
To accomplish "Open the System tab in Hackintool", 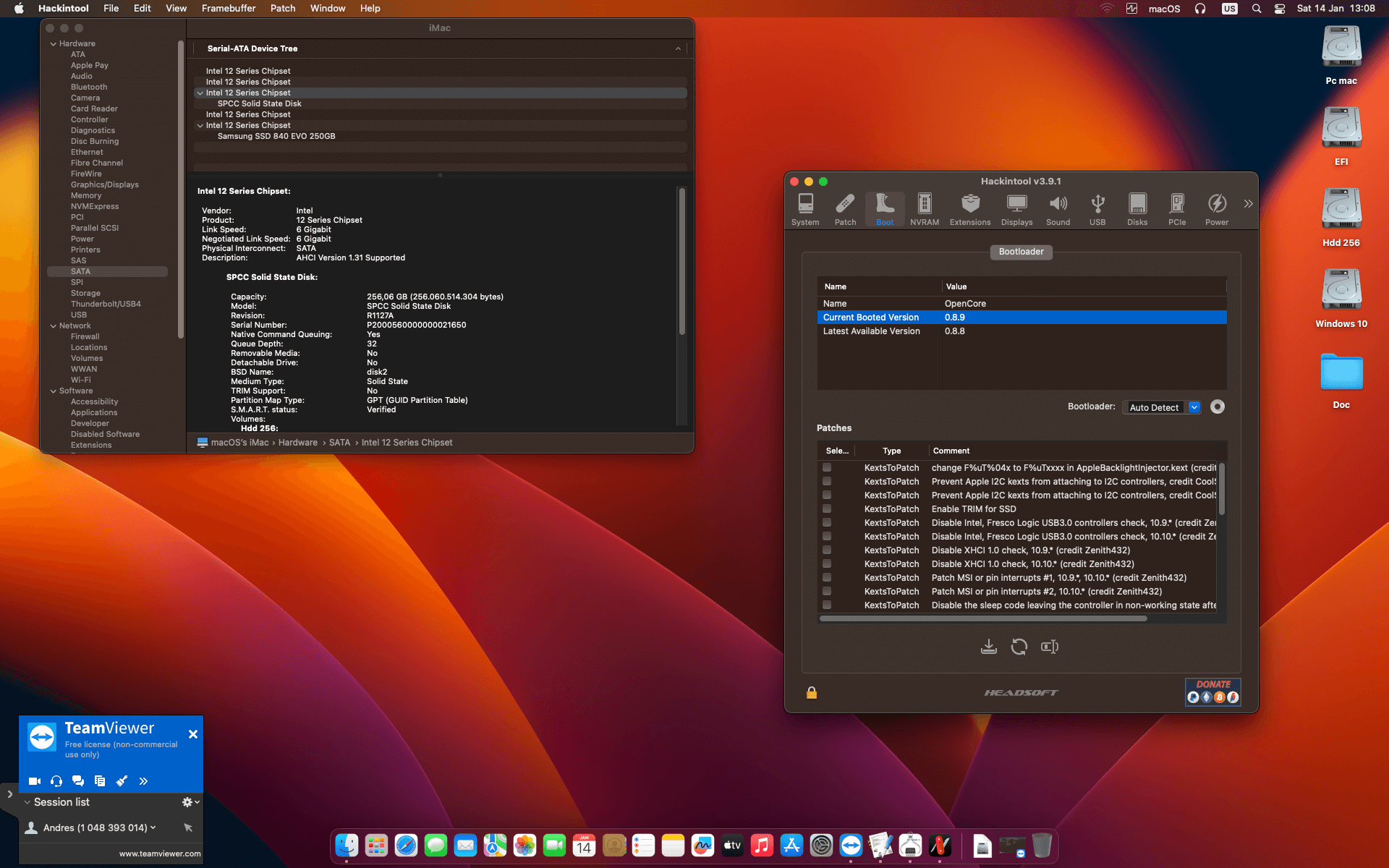I will [805, 210].
